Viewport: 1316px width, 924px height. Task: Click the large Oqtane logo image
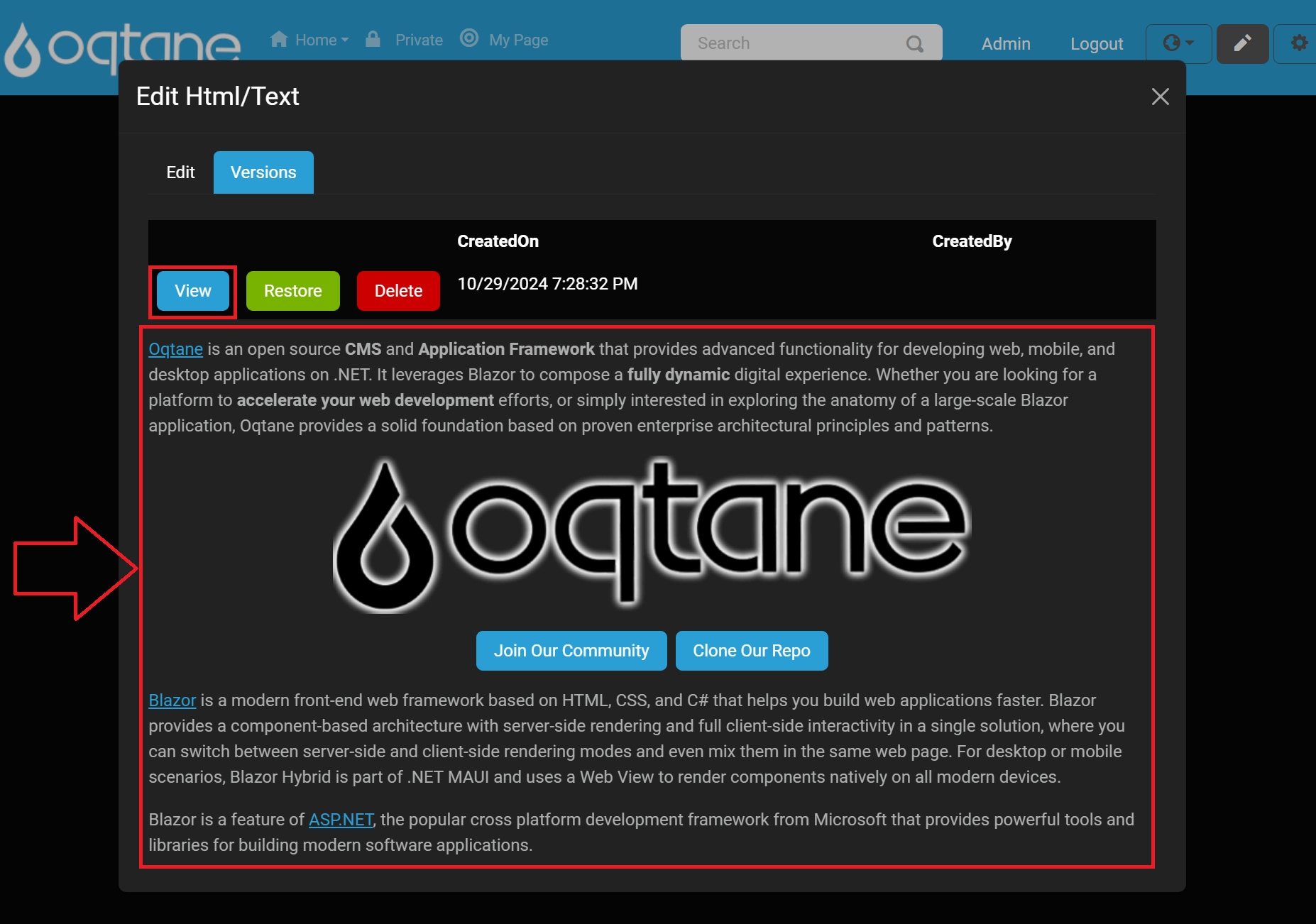tap(652, 534)
